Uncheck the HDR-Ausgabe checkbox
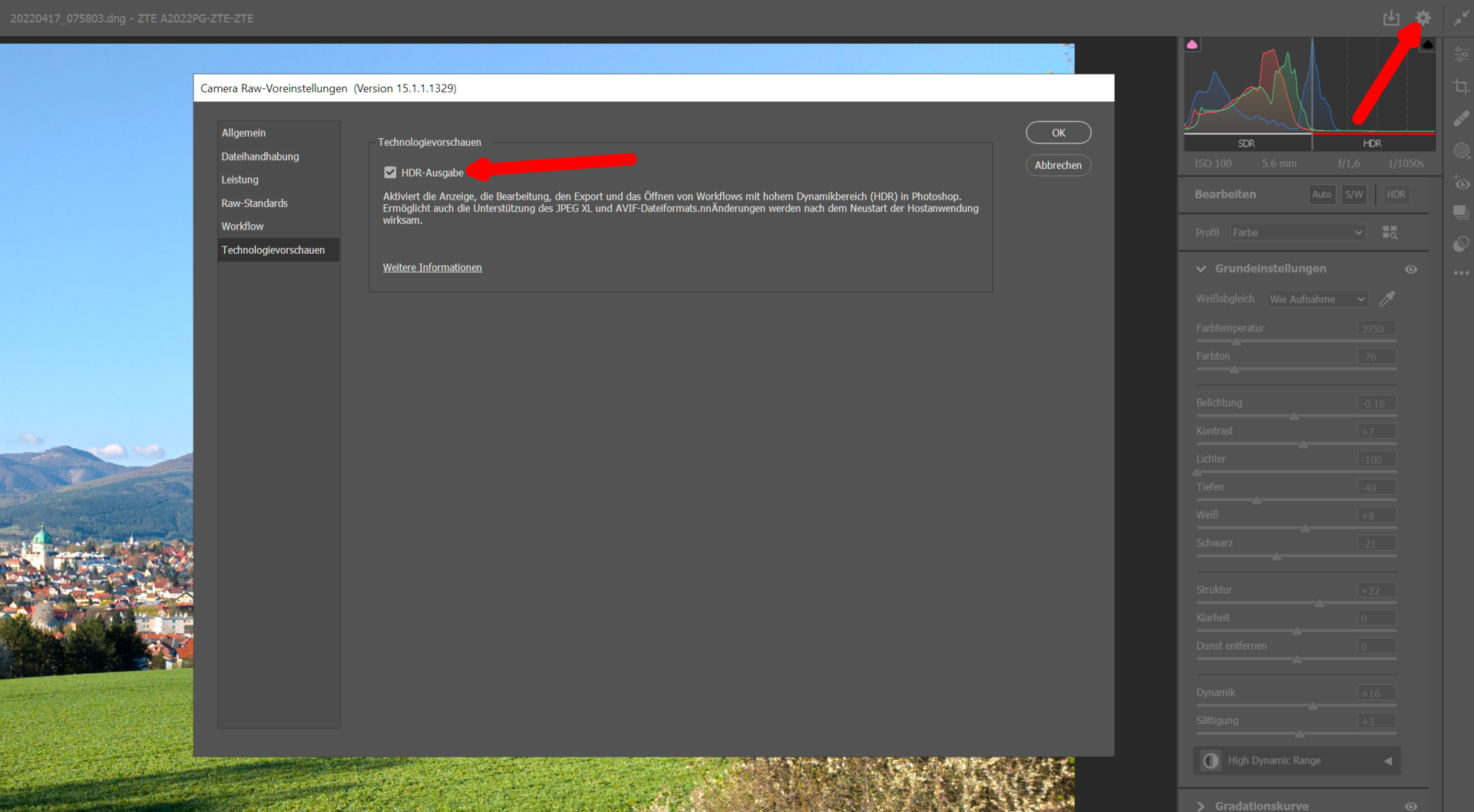Viewport: 1474px width, 812px height. [390, 173]
